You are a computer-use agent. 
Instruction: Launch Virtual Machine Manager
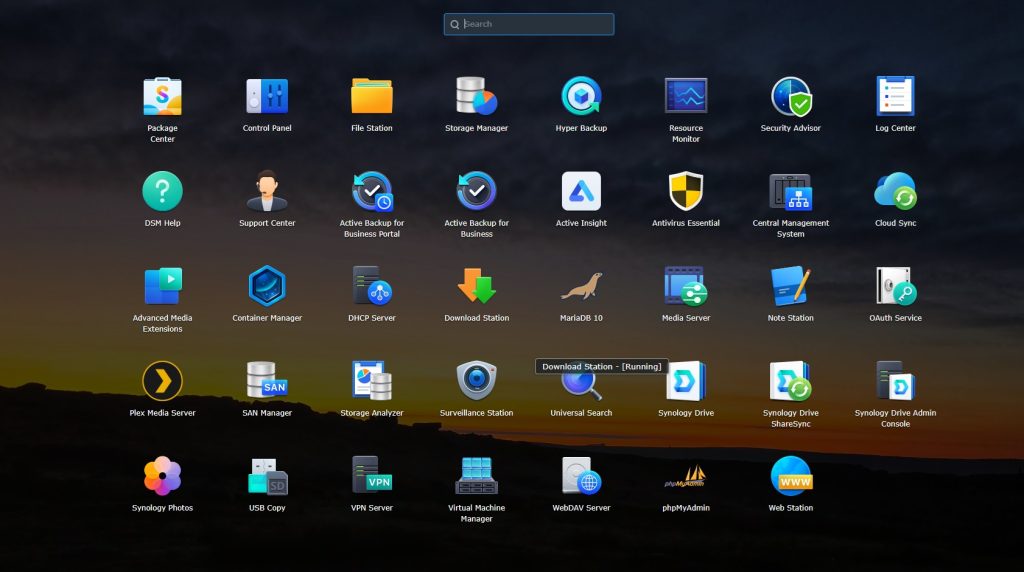coord(476,476)
